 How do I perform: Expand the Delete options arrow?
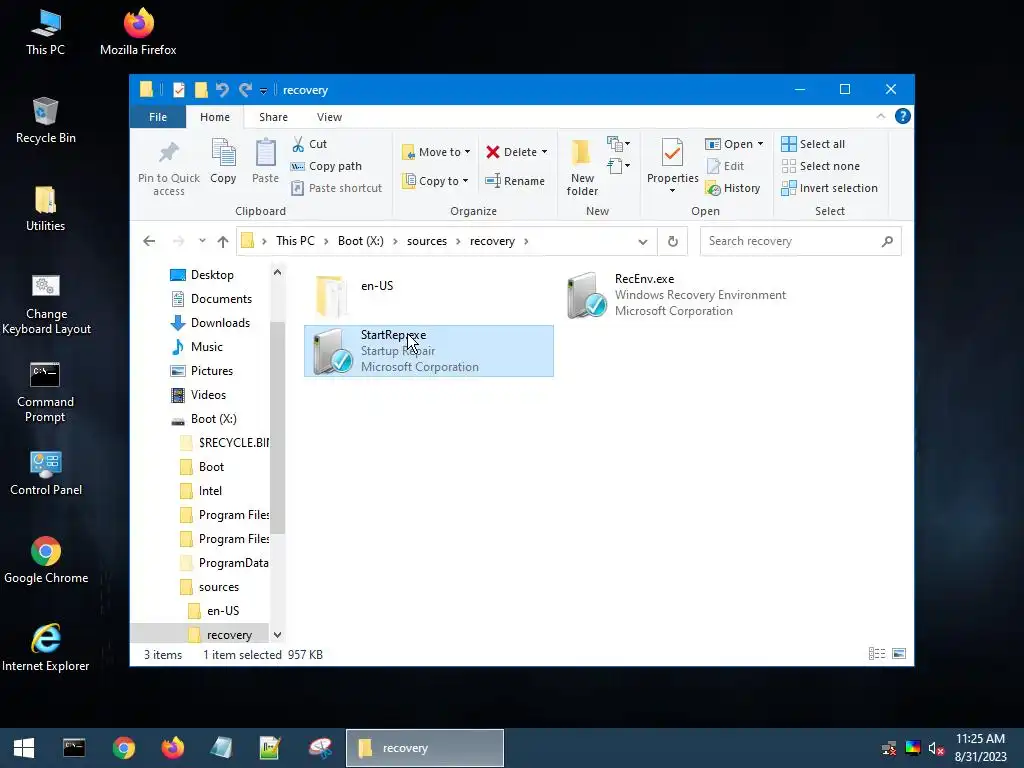544,152
